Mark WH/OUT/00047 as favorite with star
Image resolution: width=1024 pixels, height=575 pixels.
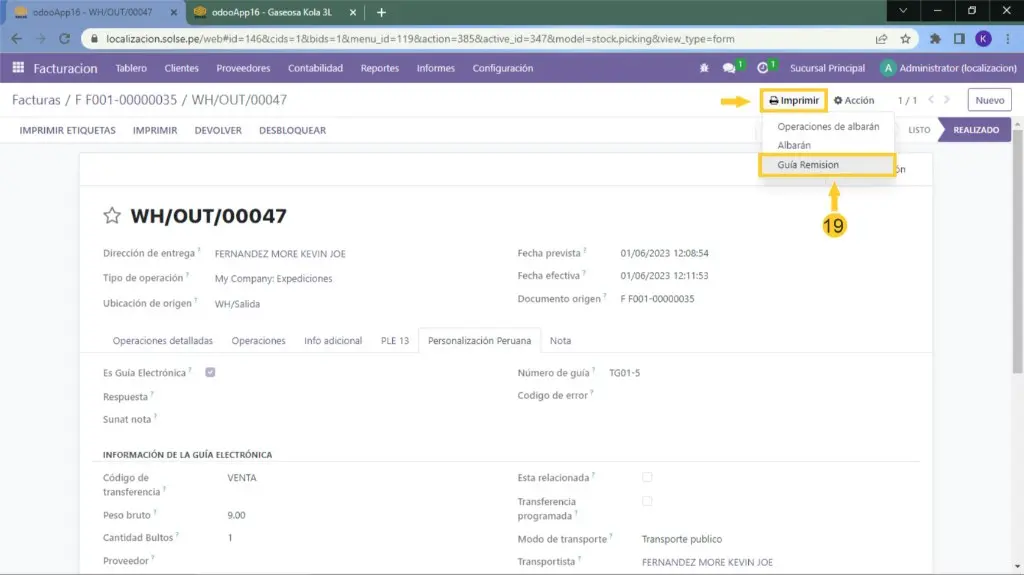[x=112, y=216]
